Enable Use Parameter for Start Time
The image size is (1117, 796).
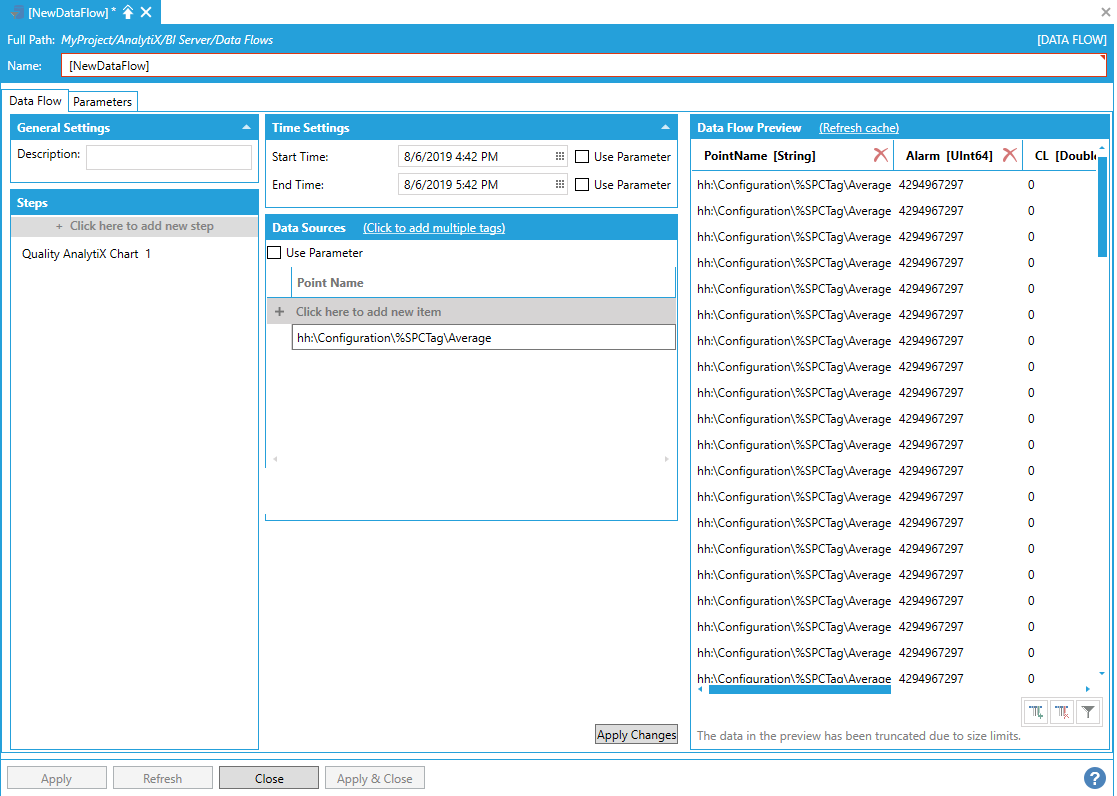pos(582,157)
